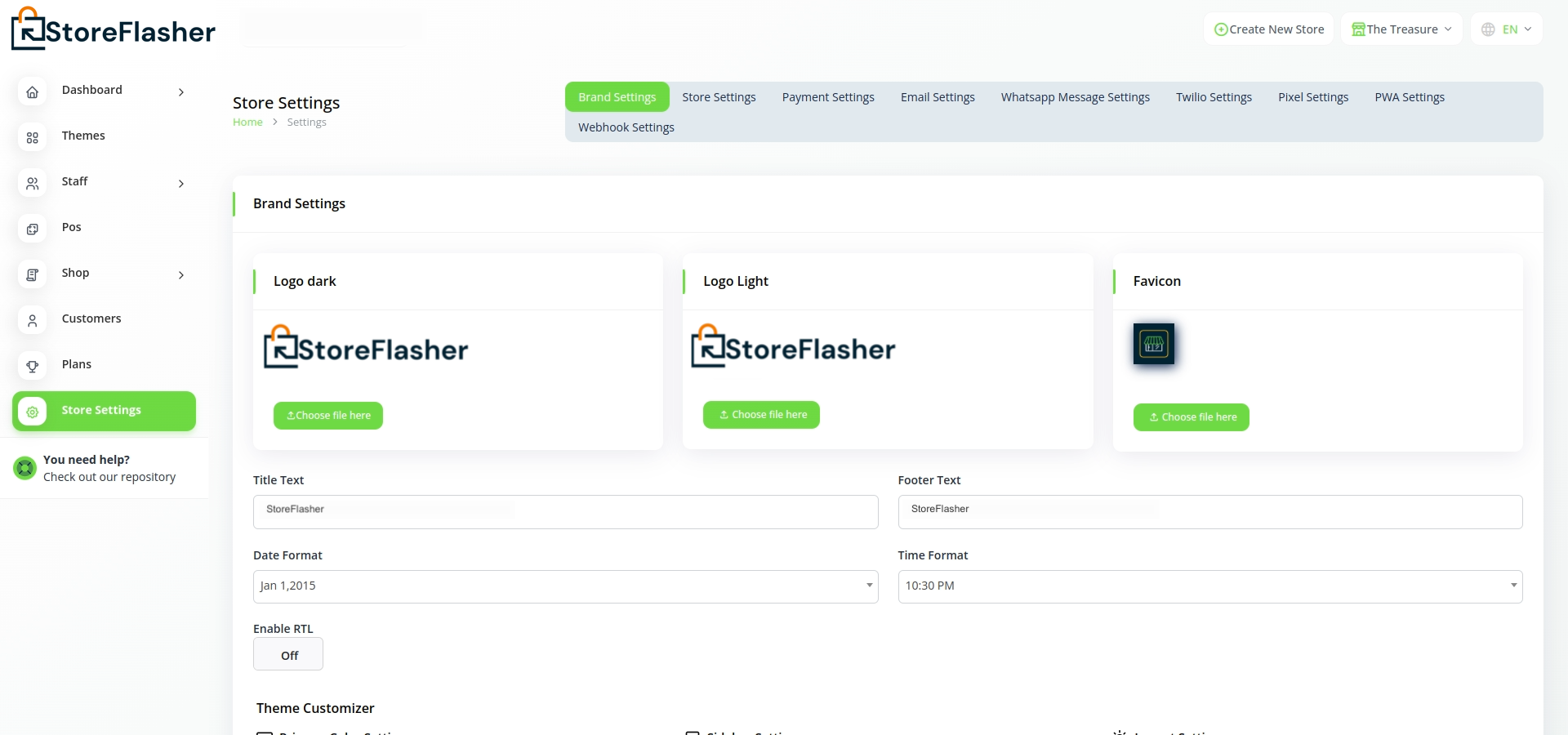Open Plans via trophy icon
The image size is (1568, 735).
[x=33, y=367]
